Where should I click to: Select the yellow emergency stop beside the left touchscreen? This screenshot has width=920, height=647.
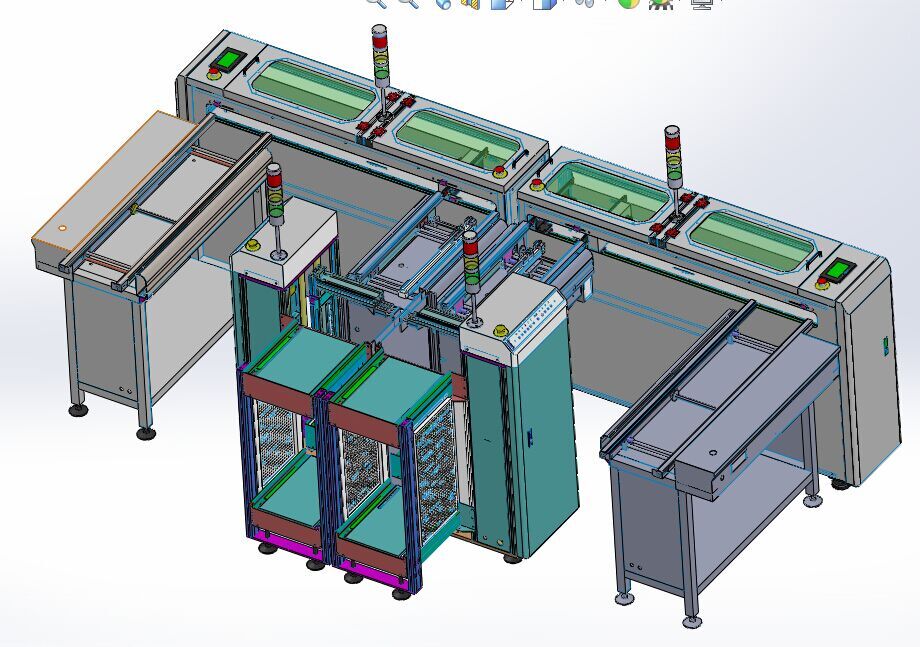pos(214,72)
